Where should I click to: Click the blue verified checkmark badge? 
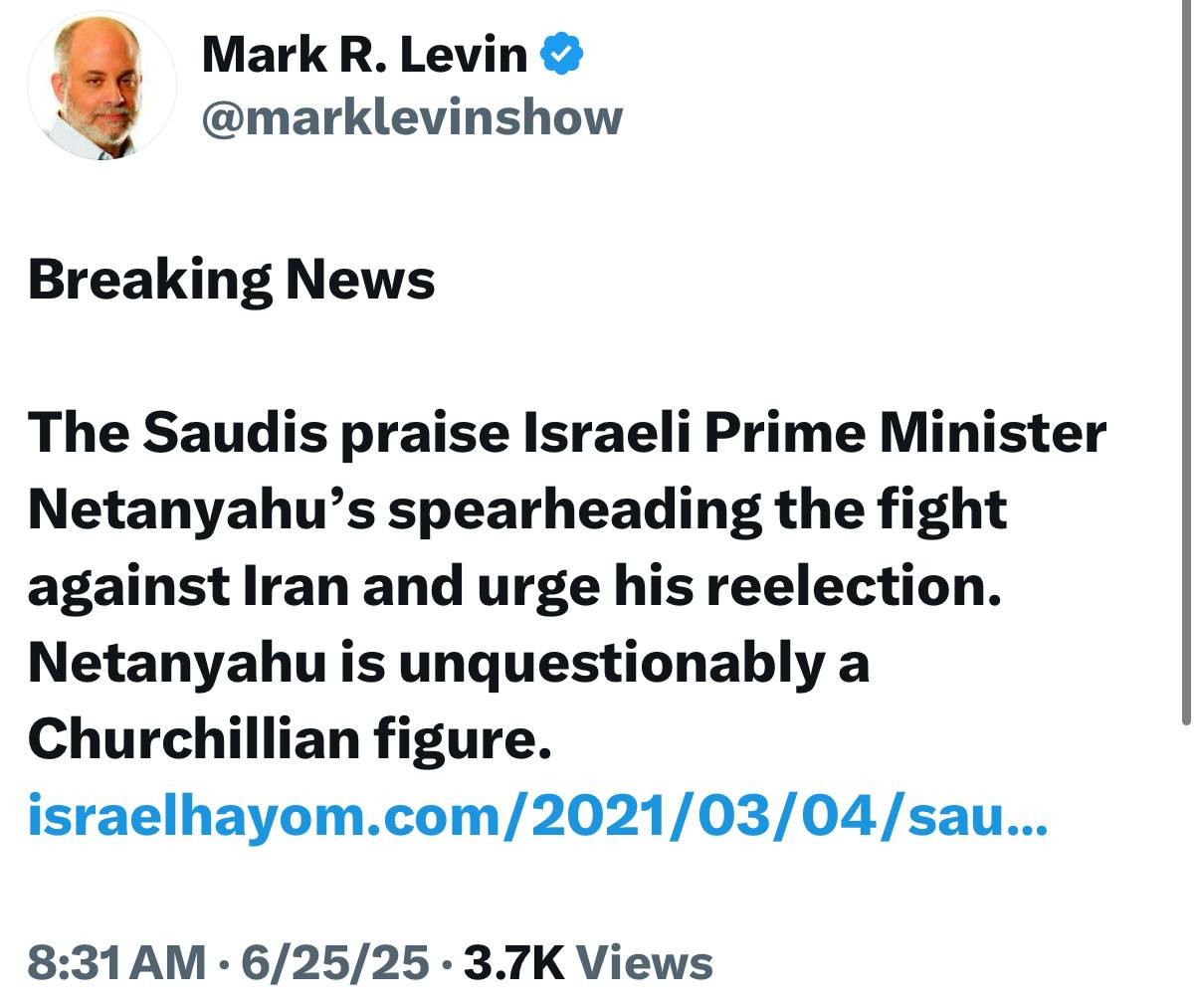[x=562, y=54]
